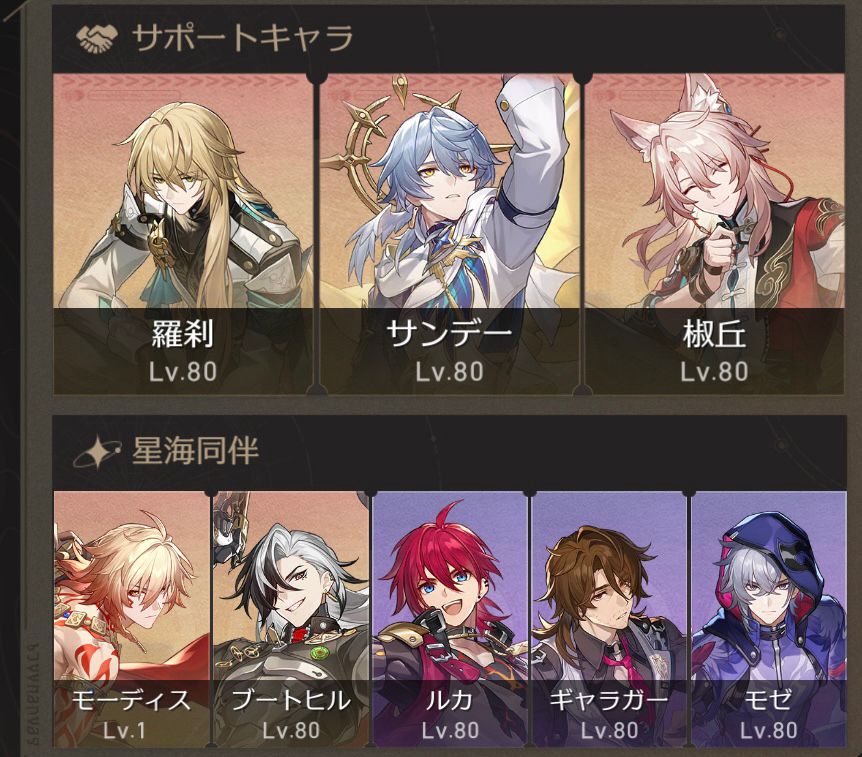Click the handshake icon beside サポートキャラ
Image resolution: width=862 pixels, height=757 pixels.
click(97, 39)
